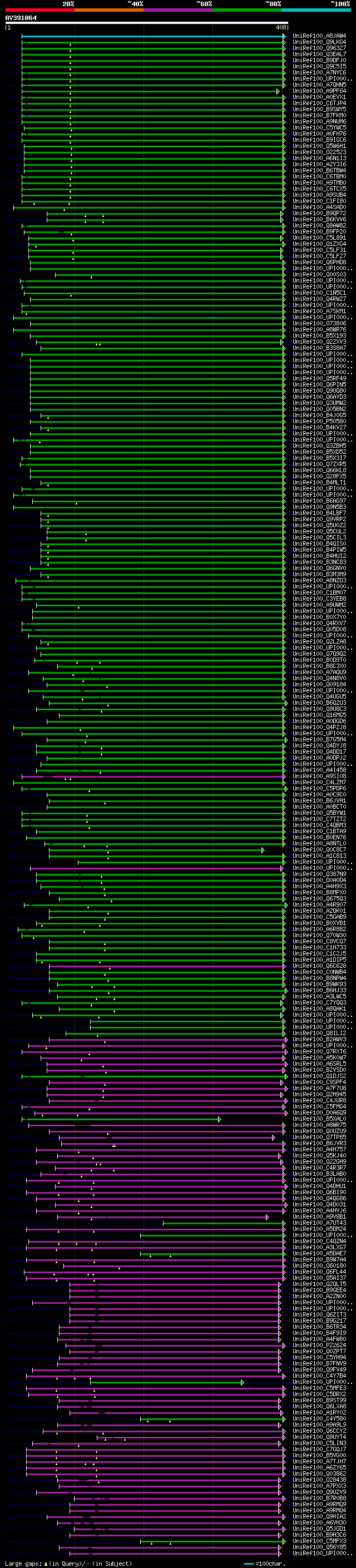The height and width of the screenshot is (1568, 356).
Task: Open hit UniRef100_A7NYC6
Action: tap(319, 73)
